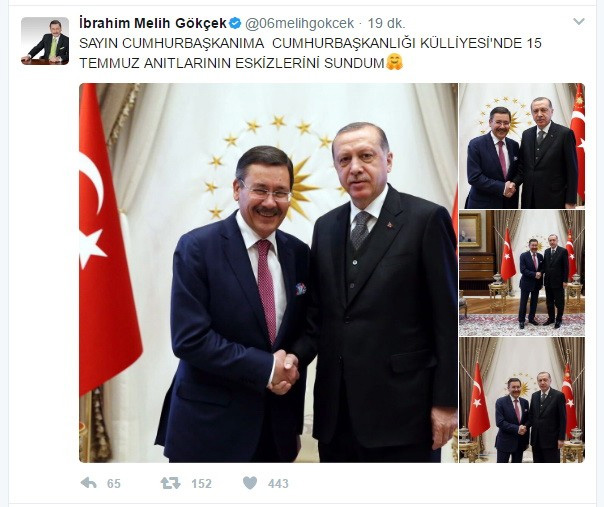Click the tweet text starting SAYIN CUMHURBAŞKANIMA
This screenshot has height=507, width=604.
tap(310, 53)
